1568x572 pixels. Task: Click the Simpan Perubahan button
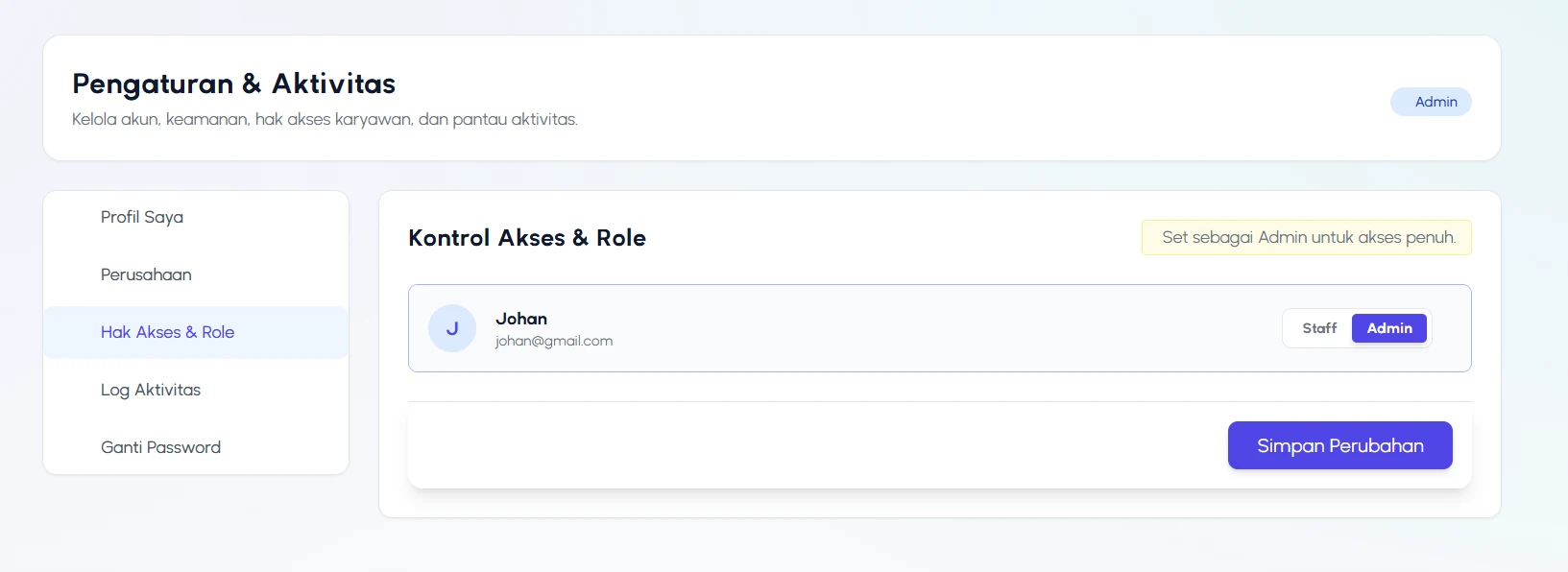(1339, 445)
